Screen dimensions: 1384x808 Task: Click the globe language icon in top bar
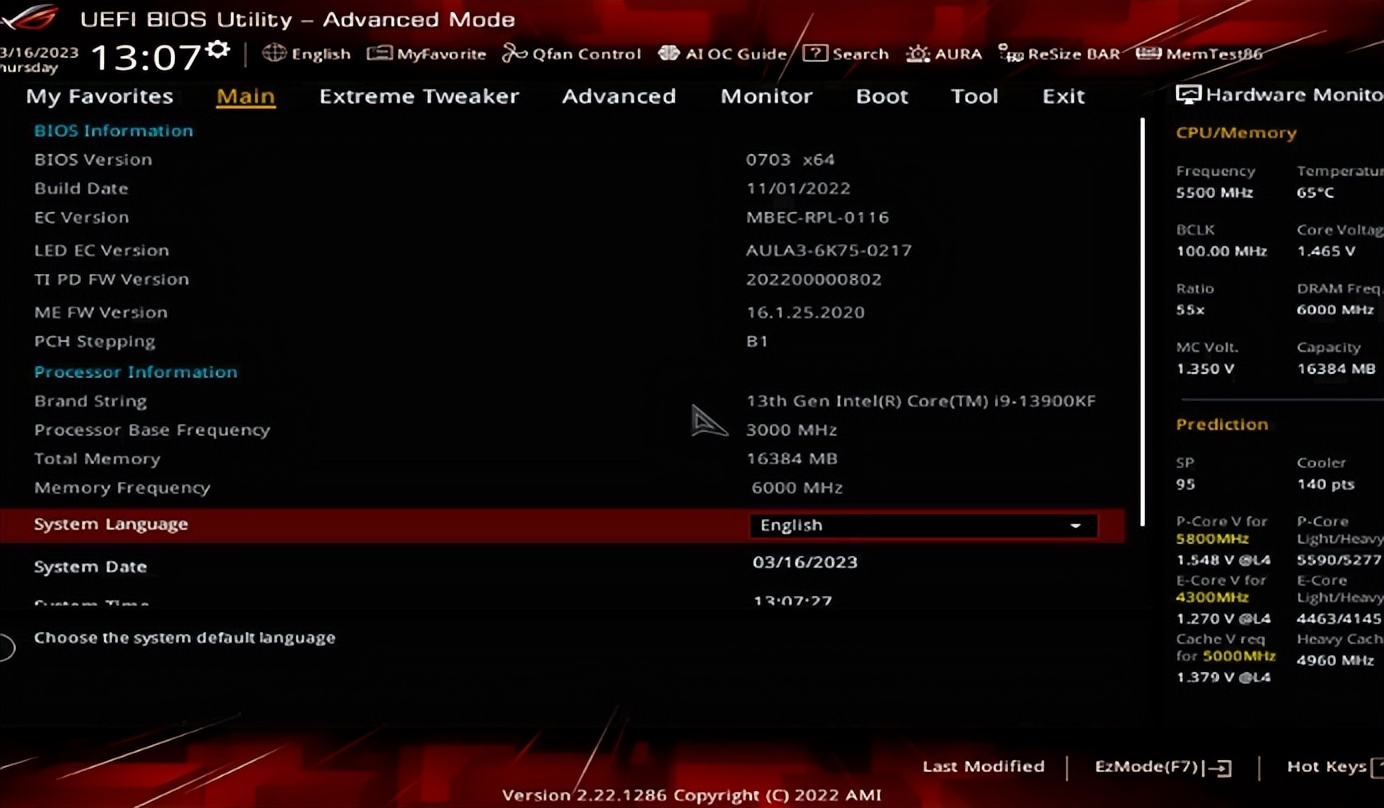click(x=274, y=53)
